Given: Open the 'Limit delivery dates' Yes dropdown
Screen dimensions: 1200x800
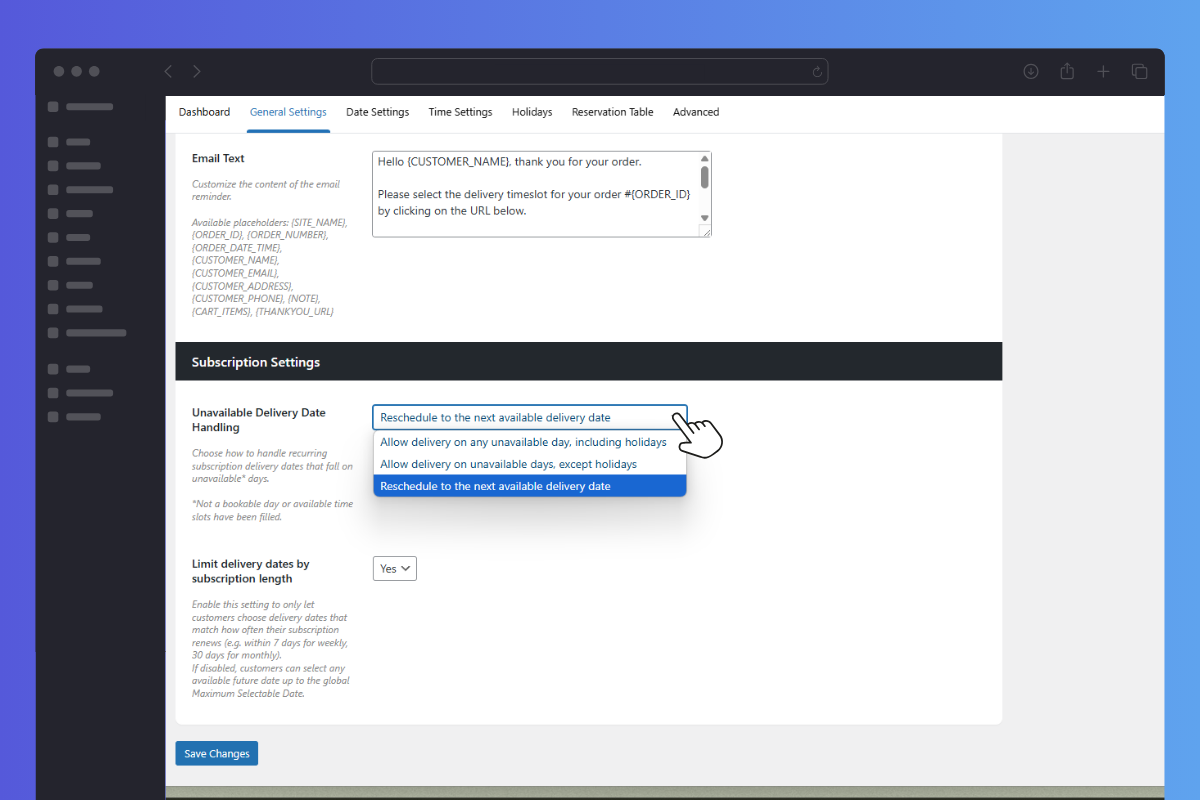Looking at the screenshot, I should [394, 568].
